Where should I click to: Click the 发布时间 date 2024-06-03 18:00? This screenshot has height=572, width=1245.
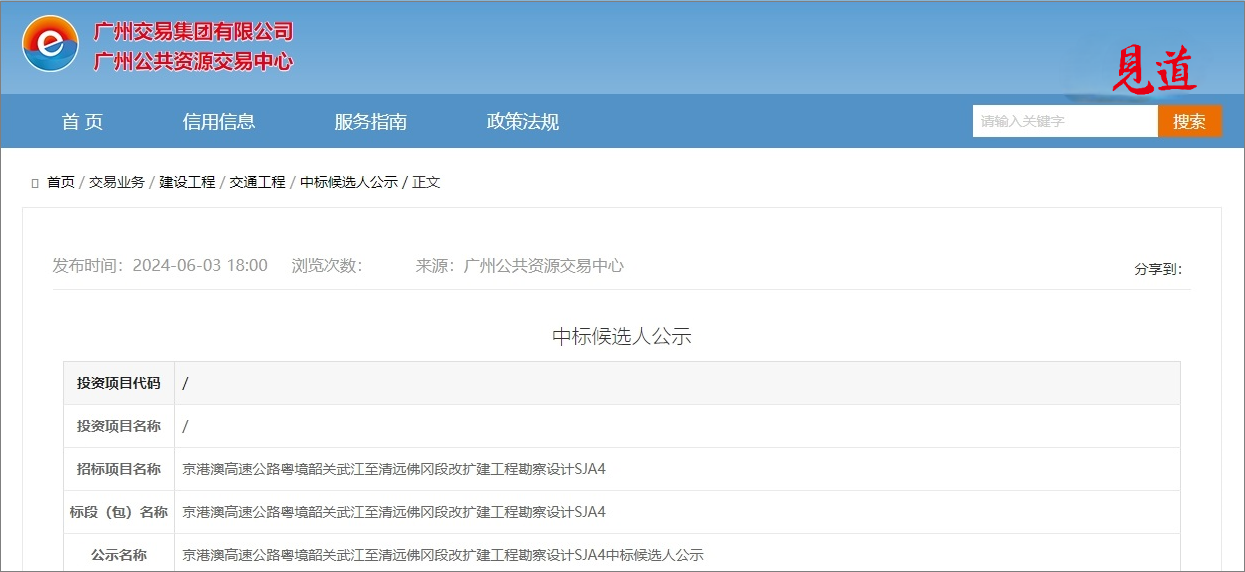200,266
